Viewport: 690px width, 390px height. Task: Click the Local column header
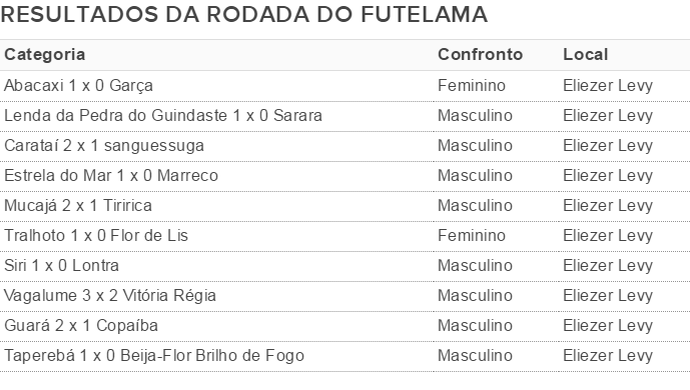click(x=585, y=55)
